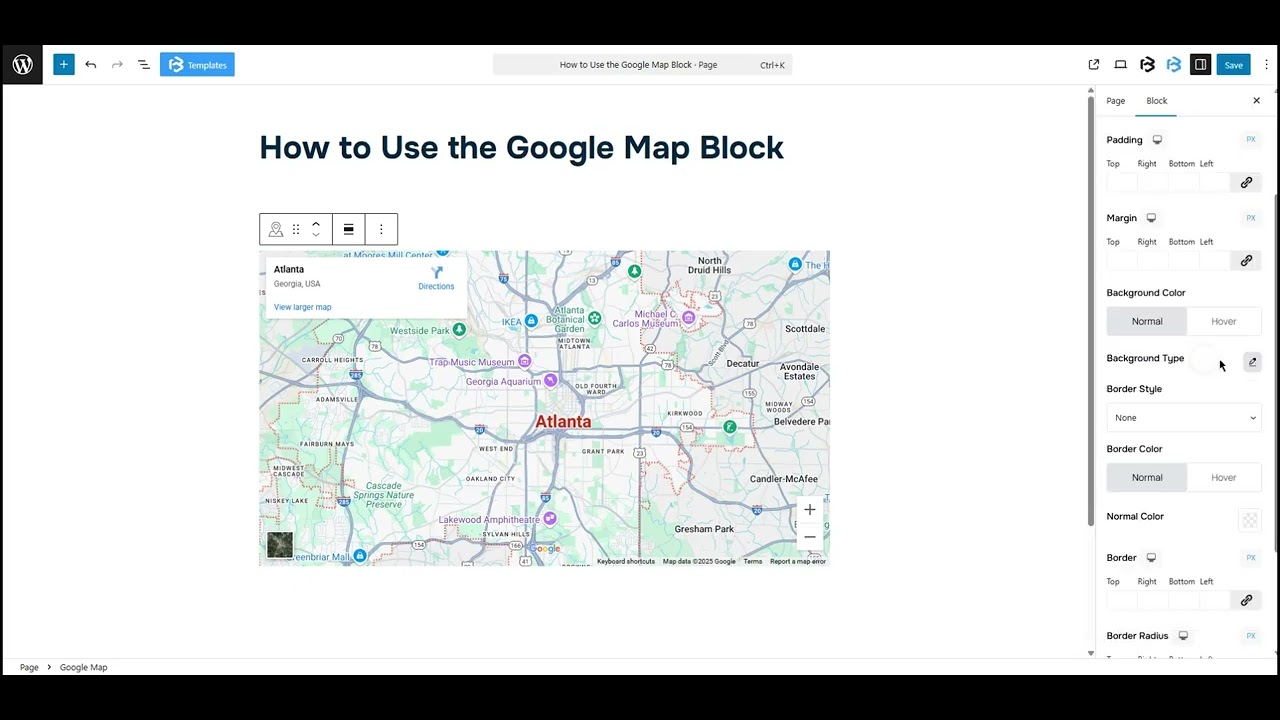Click the Undo arrow icon
Image resolution: width=1280 pixels, height=720 pixels.
[91, 64]
